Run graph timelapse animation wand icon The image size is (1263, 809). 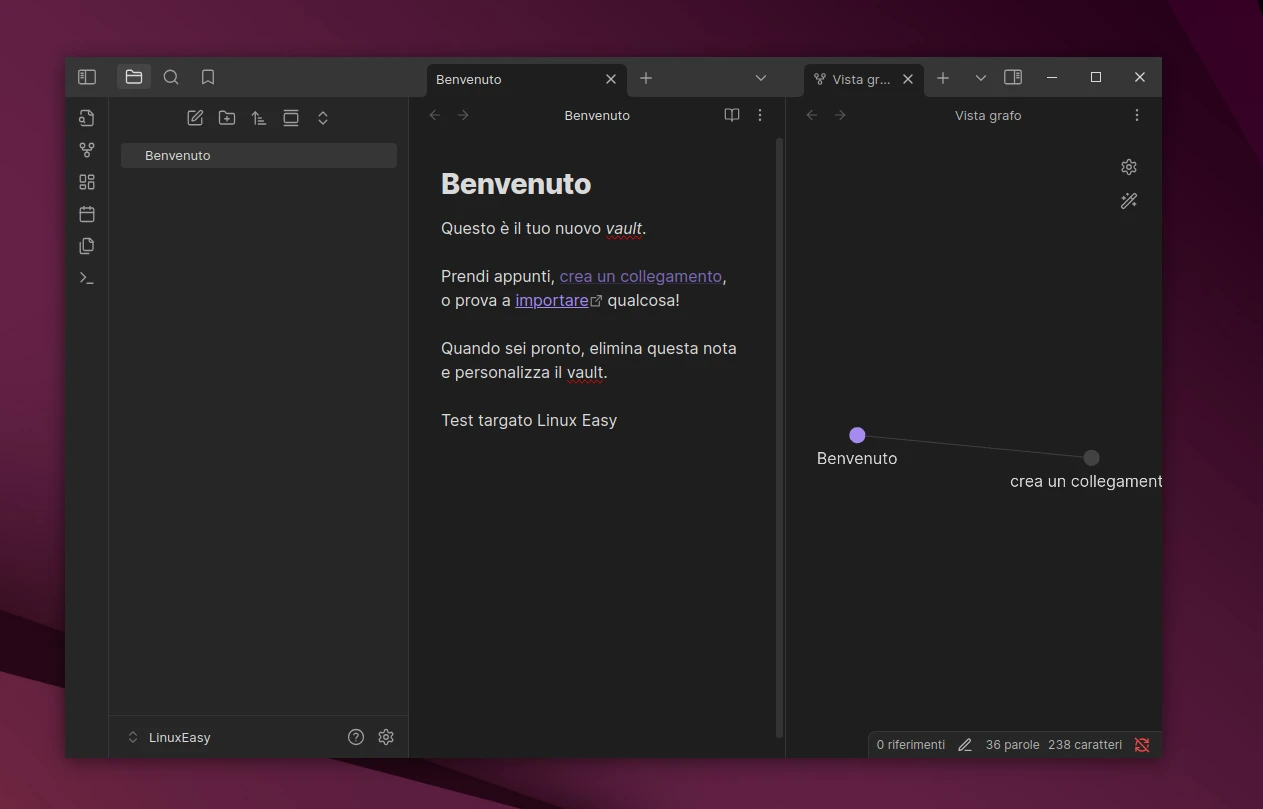click(x=1129, y=201)
